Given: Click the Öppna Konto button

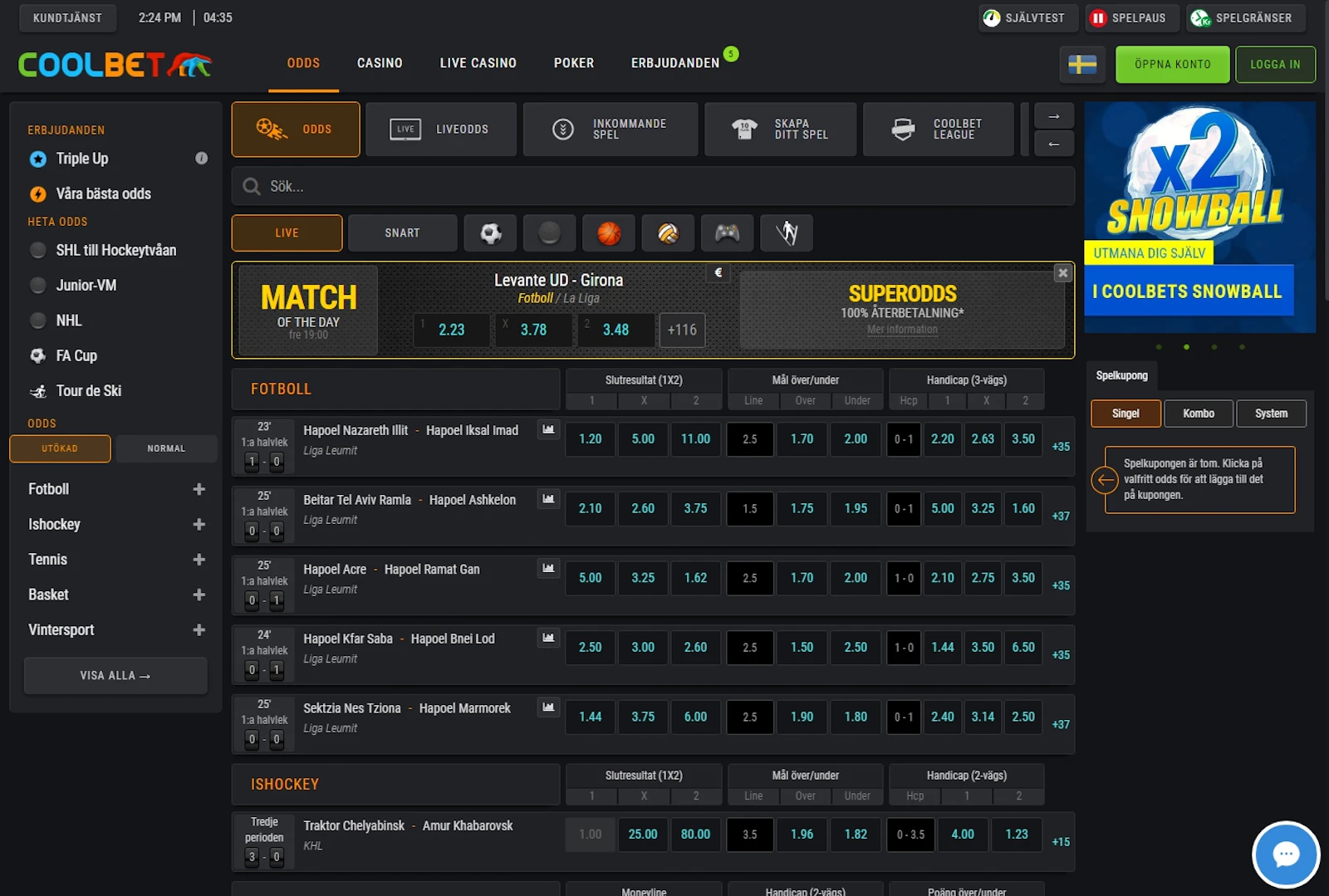Looking at the screenshot, I should coord(1173,65).
